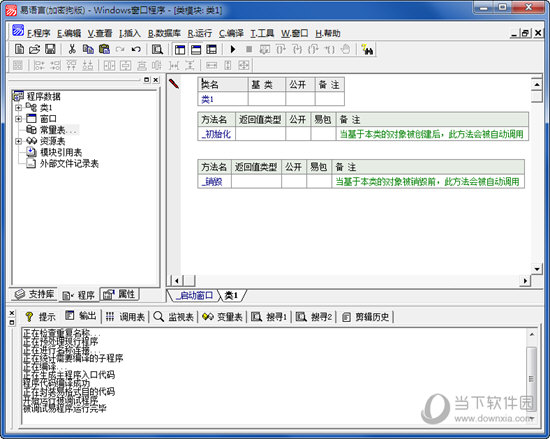Click the Open folder toolbar icon
Viewport: 550px width, 439px height.
[x=34, y=49]
